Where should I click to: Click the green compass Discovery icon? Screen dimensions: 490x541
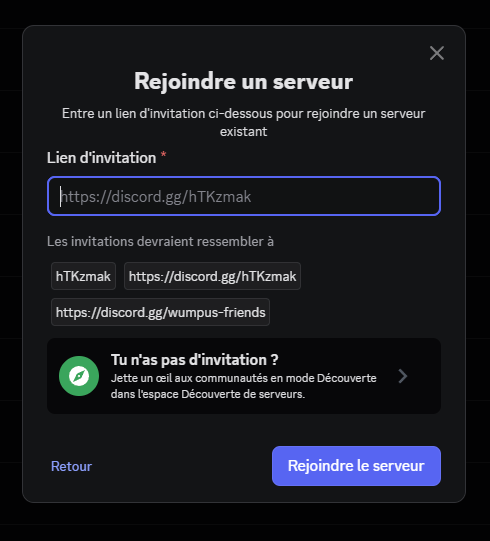[79, 376]
